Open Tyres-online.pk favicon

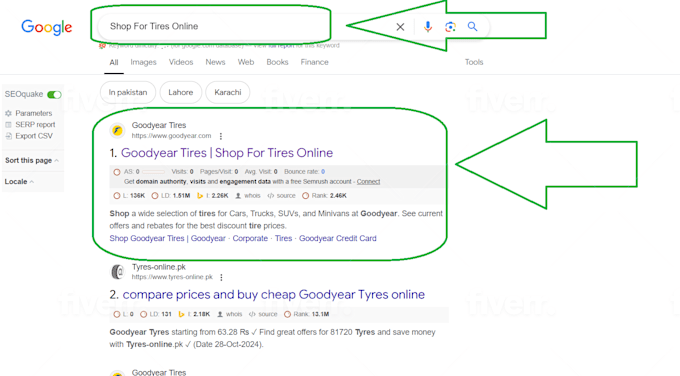point(117,272)
